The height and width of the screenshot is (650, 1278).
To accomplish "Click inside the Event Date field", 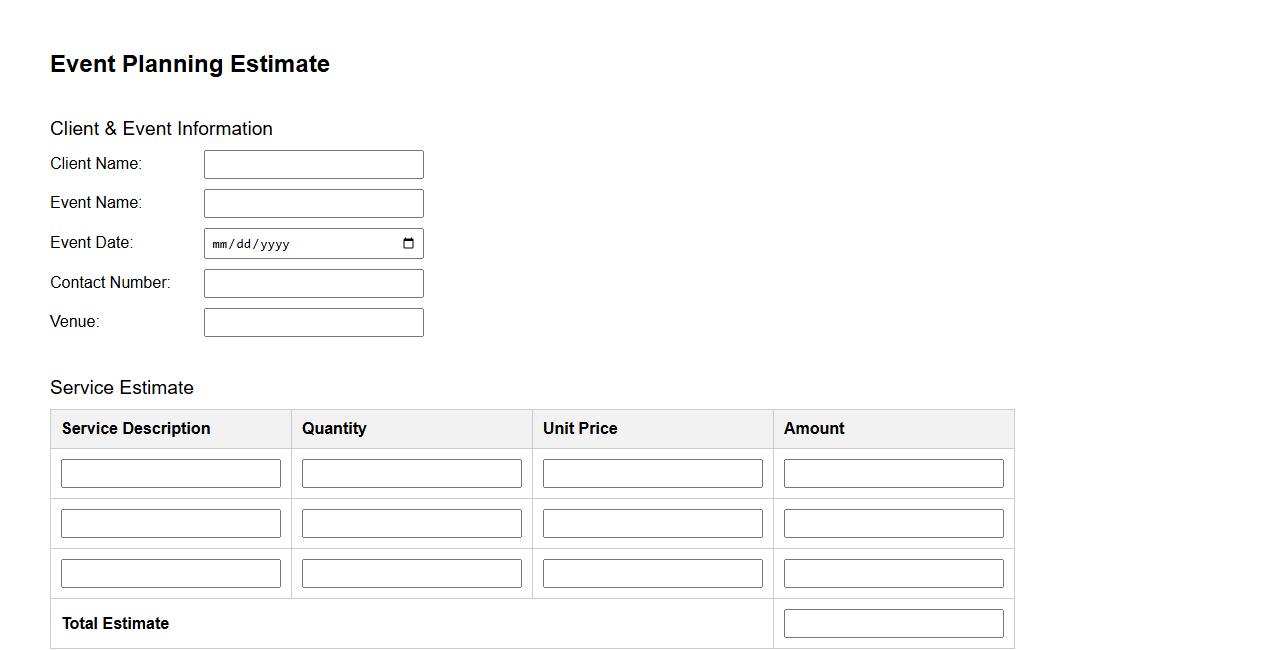I will pyautogui.click(x=300, y=244).
